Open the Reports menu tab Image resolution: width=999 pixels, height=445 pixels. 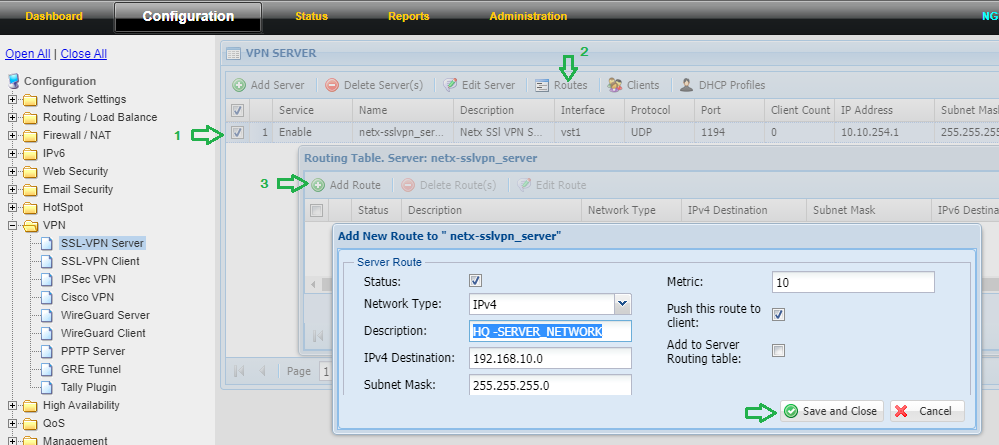[408, 16]
